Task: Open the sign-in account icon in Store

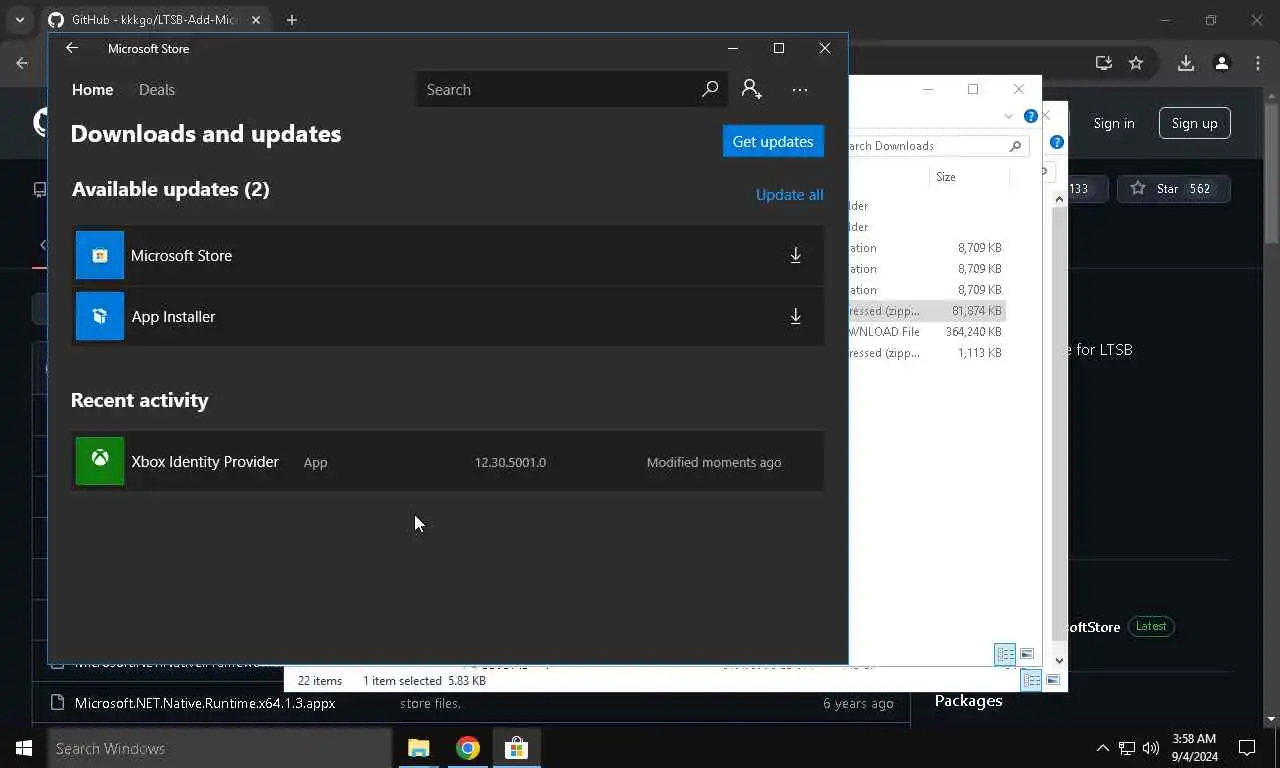Action: (752, 89)
